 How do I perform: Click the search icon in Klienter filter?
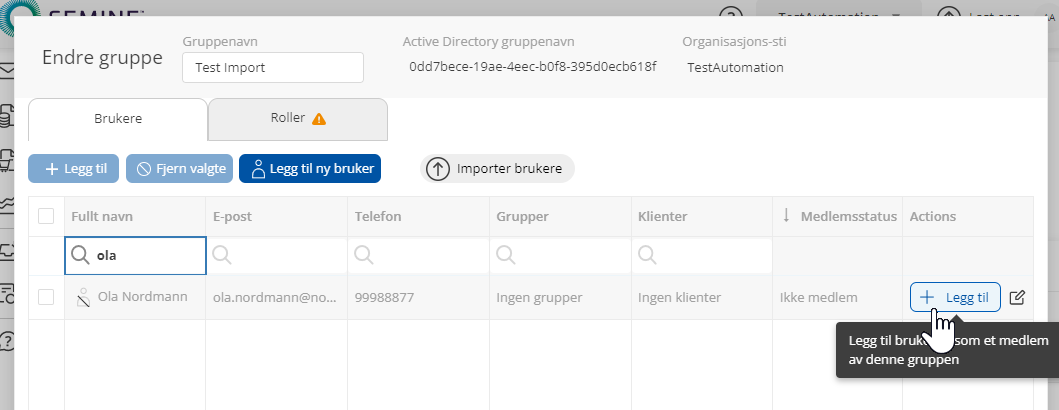click(x=648, y=255)
